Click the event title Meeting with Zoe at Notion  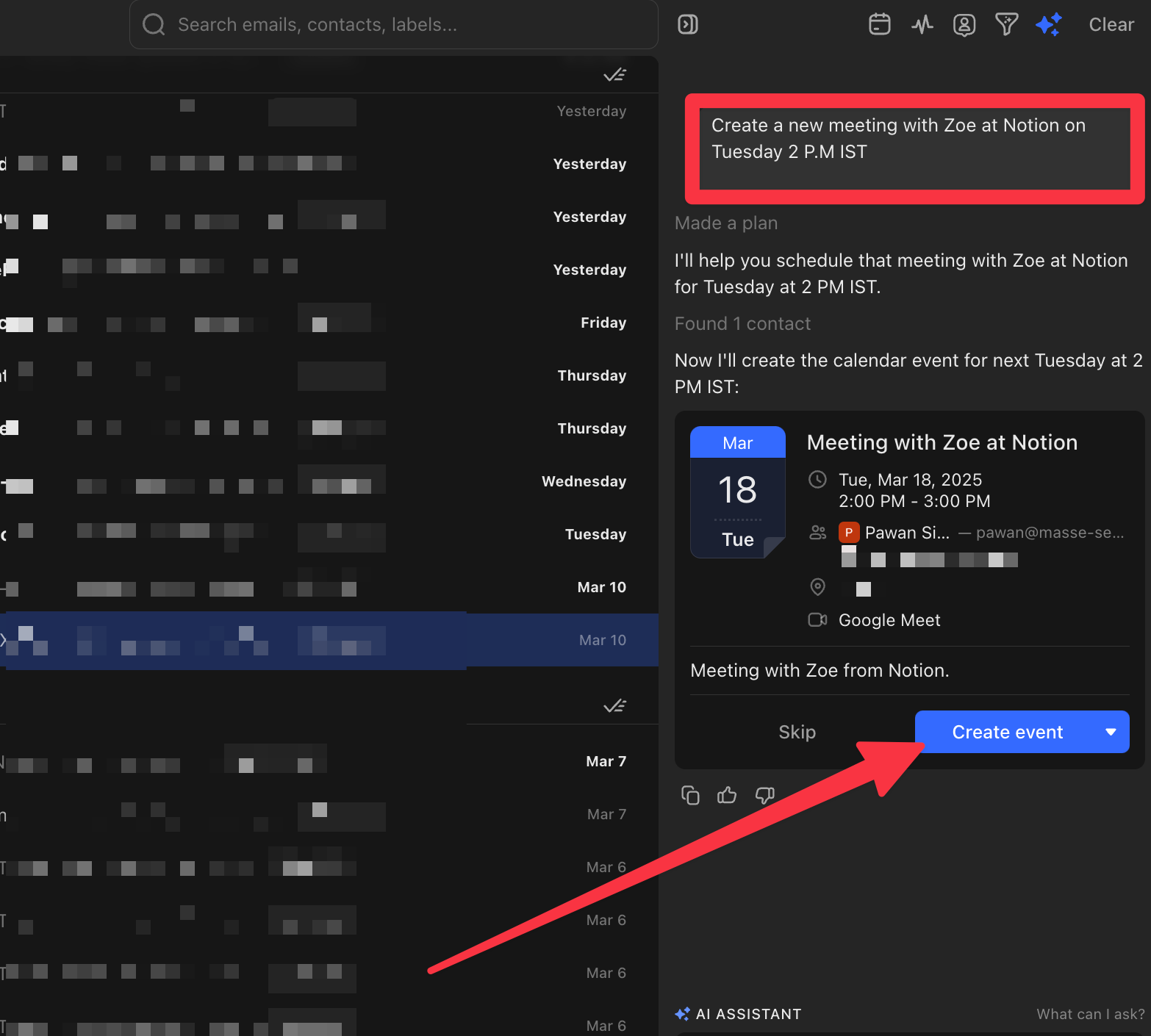[x=942, y=442]
